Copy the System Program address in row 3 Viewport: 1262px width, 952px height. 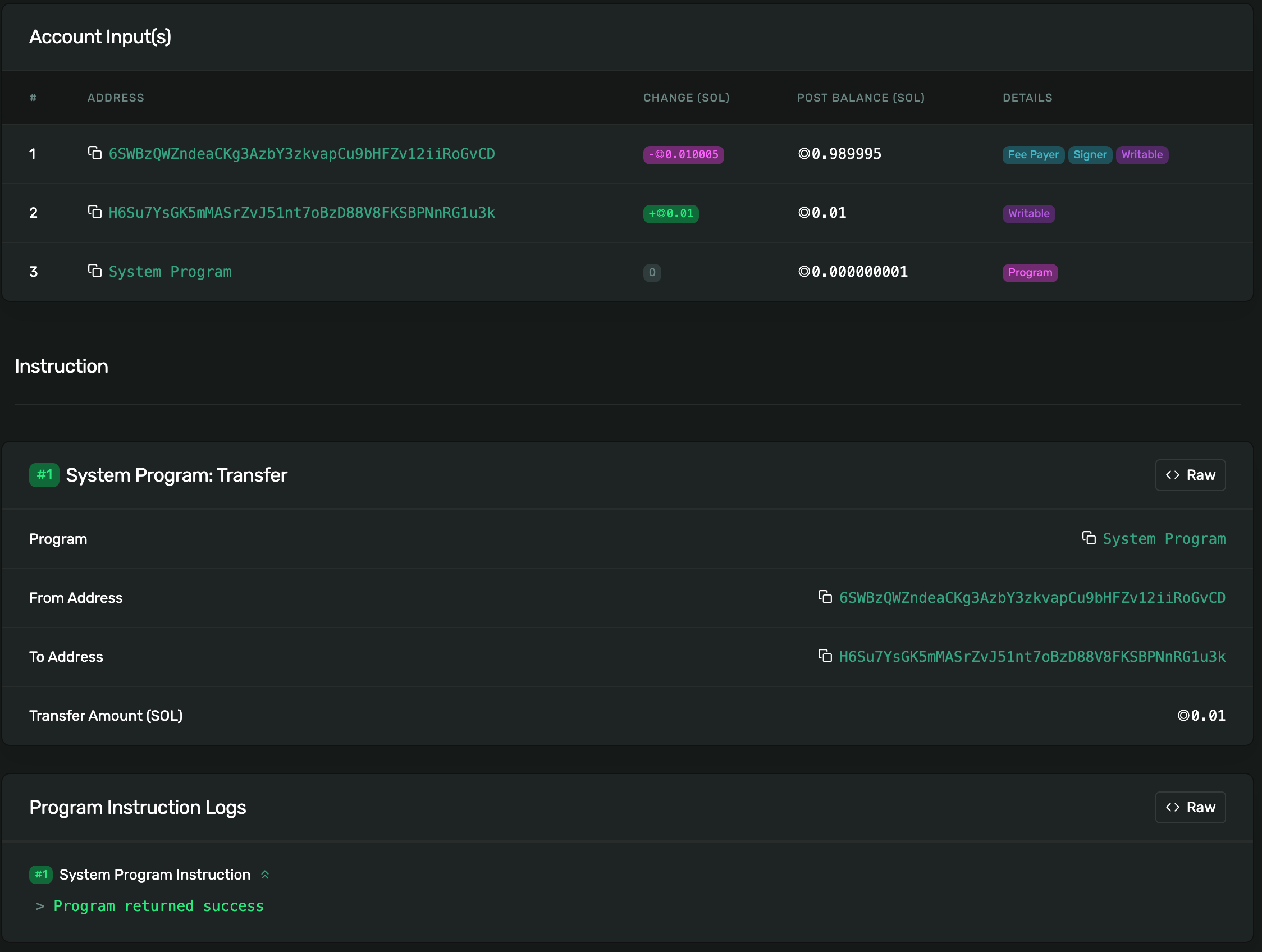tap(95, 271)
